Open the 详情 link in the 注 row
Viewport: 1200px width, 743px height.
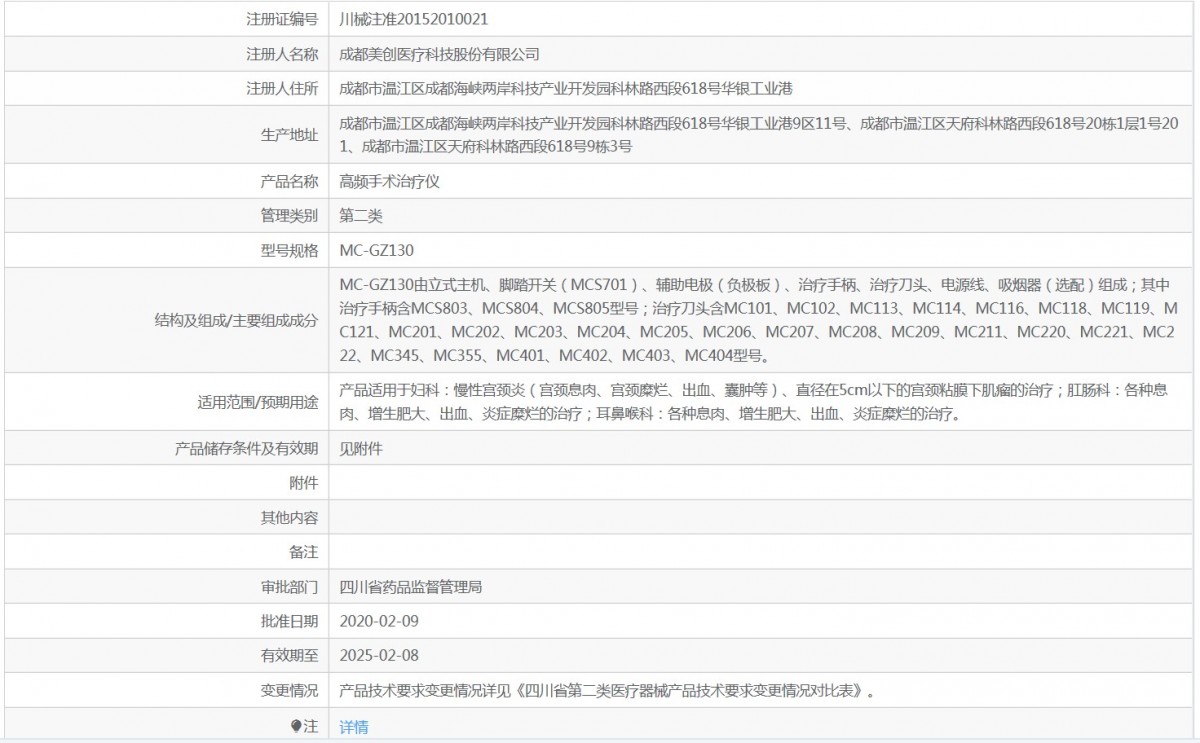(354, 727)
